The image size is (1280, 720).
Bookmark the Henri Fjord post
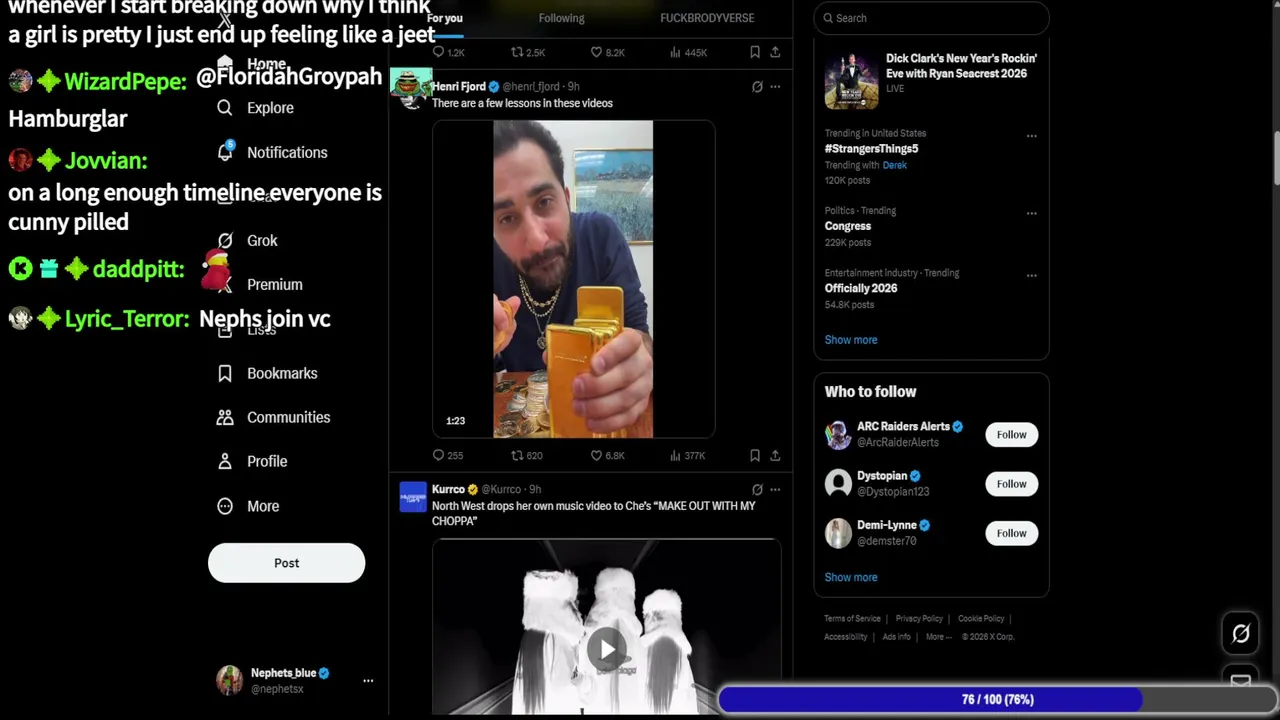click(x=755, y=455)
